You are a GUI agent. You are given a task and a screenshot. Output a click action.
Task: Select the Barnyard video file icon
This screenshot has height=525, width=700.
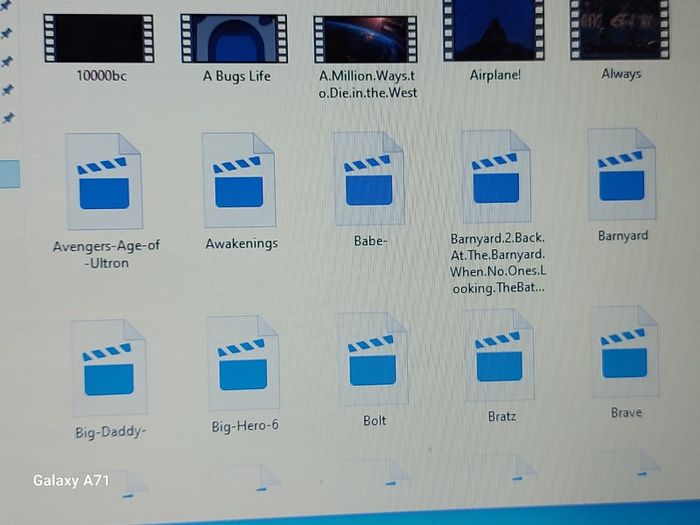point(622,174)
